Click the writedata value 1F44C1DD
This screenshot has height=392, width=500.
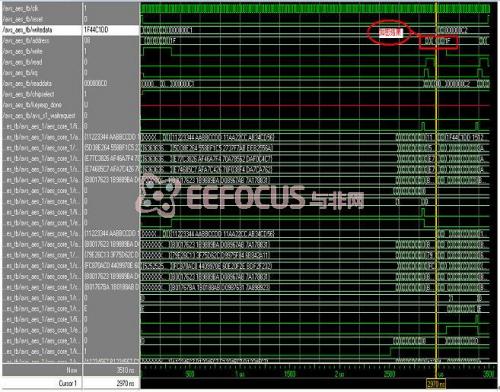(96, 30)
